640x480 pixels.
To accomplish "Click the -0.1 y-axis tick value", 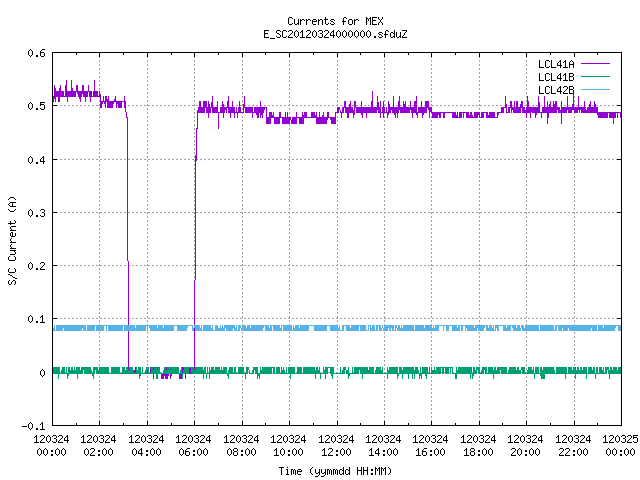I will pos(33,426).
